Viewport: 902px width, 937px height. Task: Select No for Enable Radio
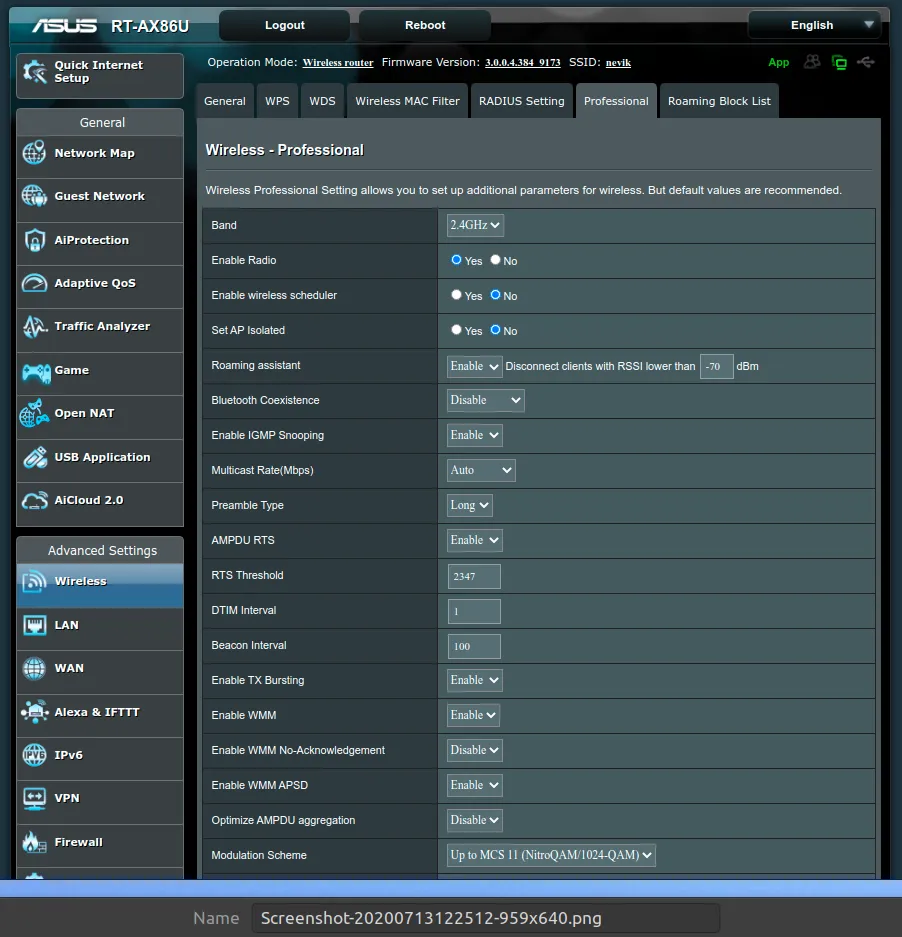click(x=497, y=260)
